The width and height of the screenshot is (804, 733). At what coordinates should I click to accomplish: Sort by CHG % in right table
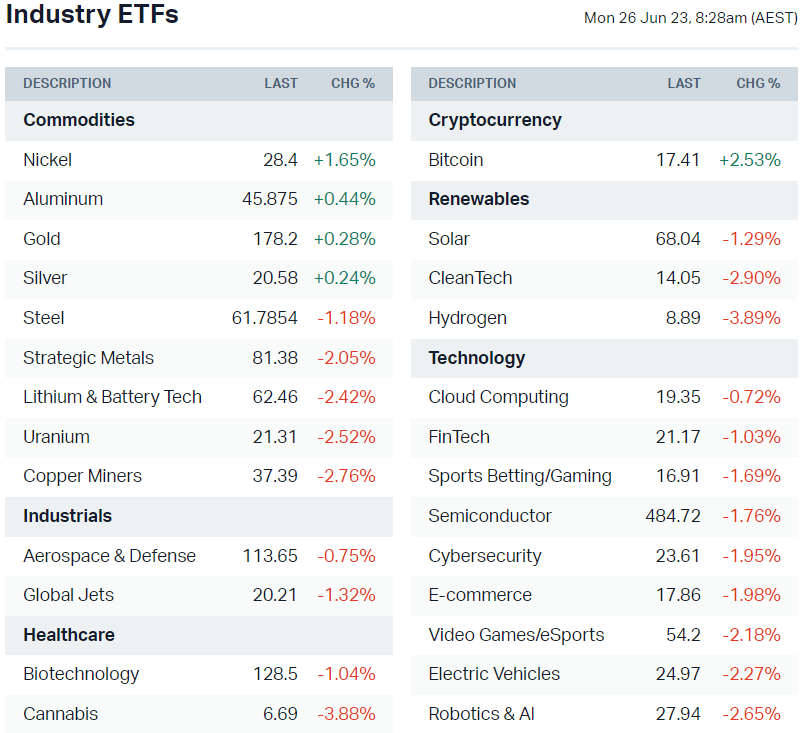pyautogui.click(x=758, y=83)
